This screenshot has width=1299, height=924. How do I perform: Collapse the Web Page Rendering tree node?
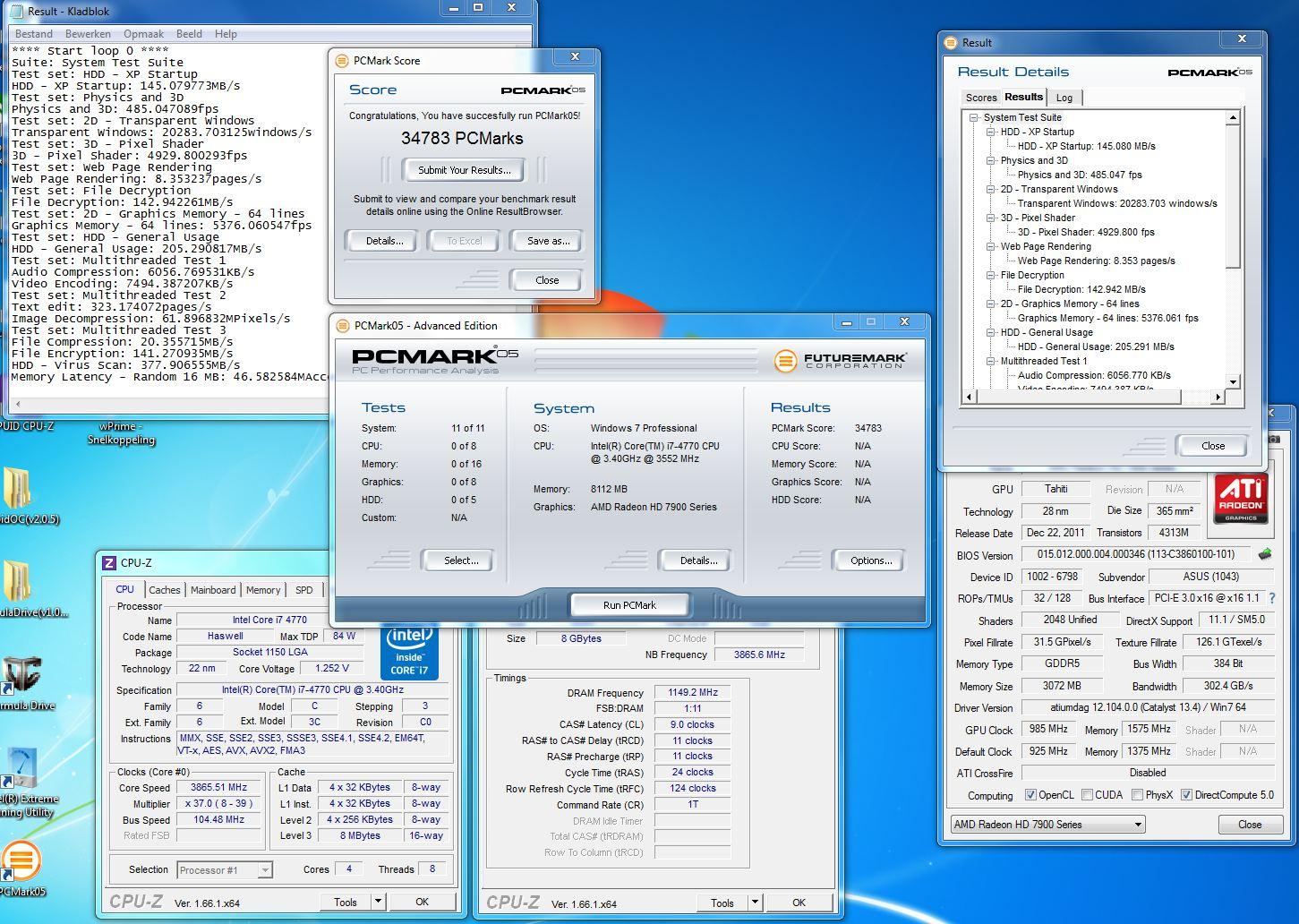point(991,246)
